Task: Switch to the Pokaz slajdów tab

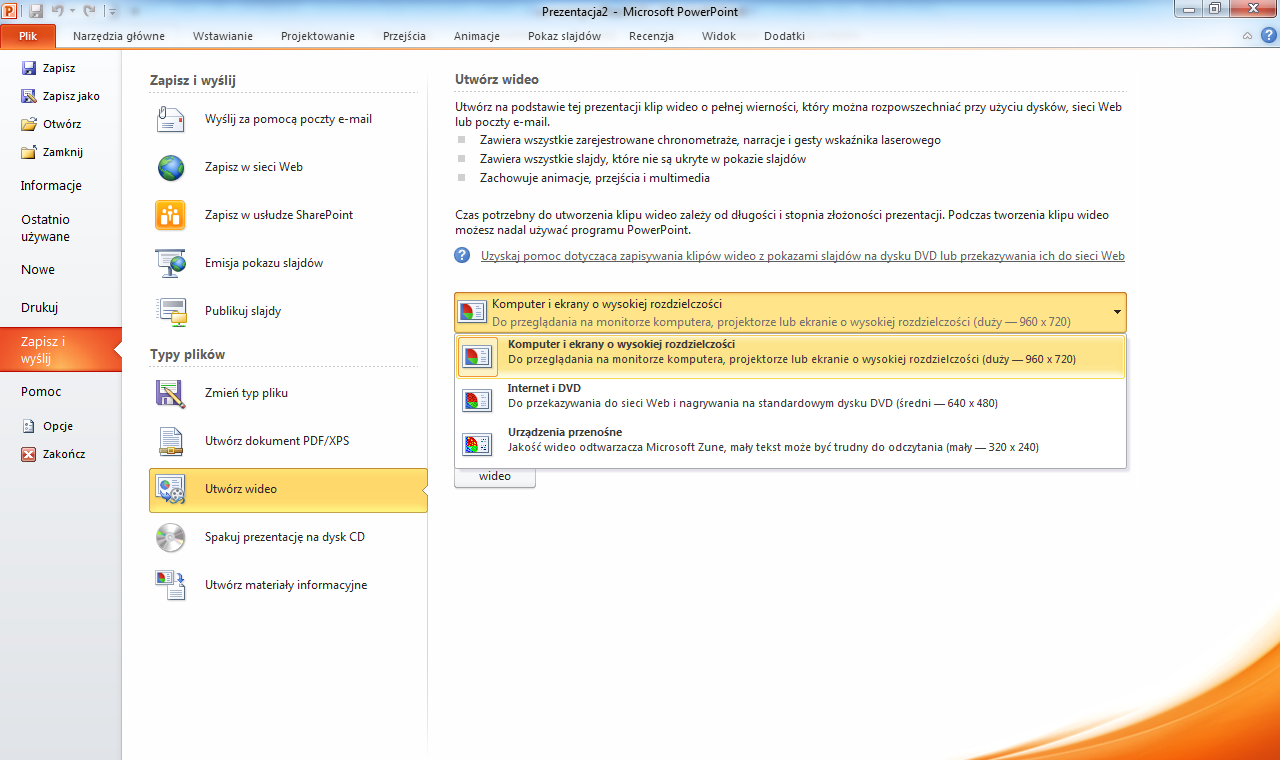Action: coord(565,36)
